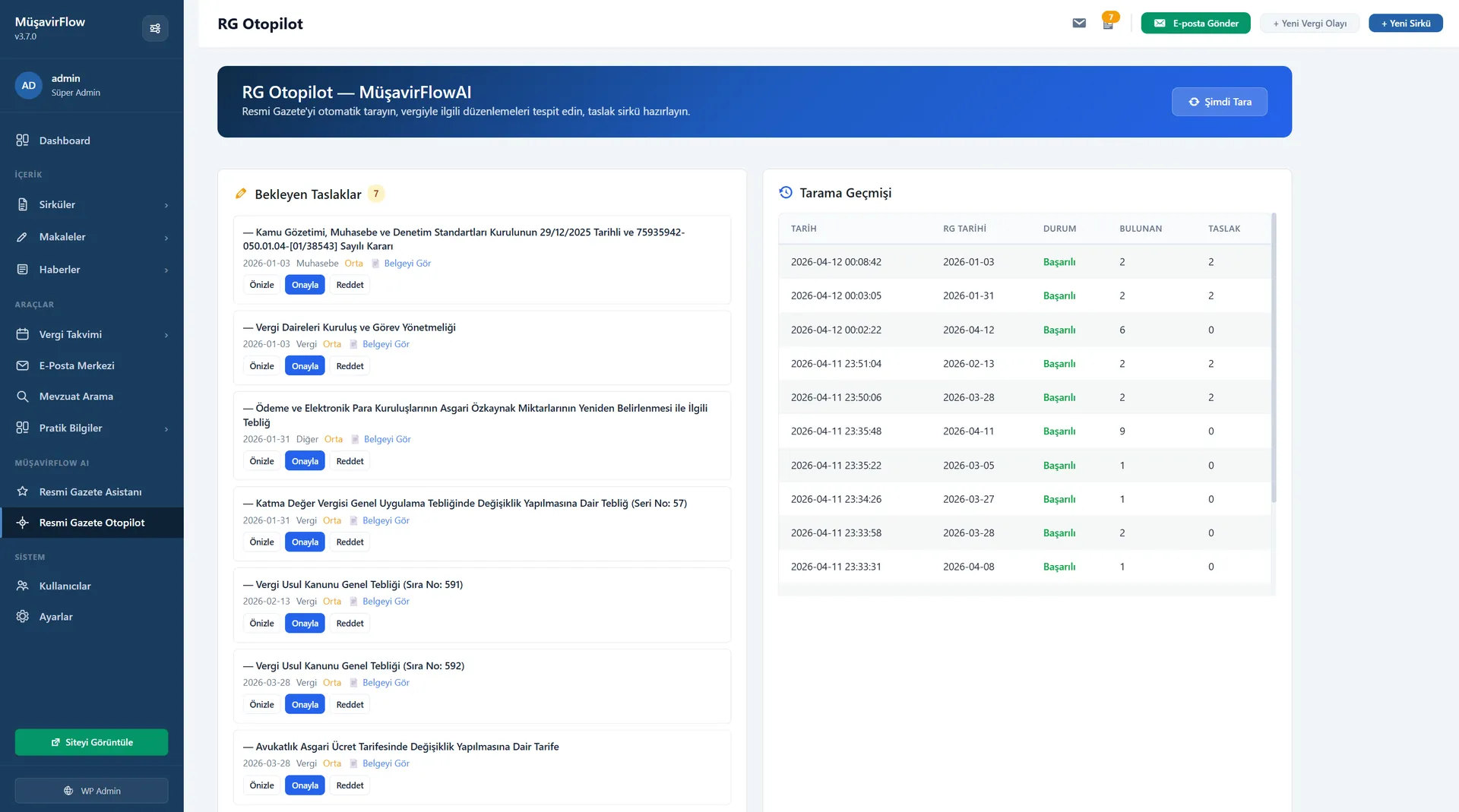
Task: Click the Resmi Gazete Asistanı star icon
Action: point(23,491)
